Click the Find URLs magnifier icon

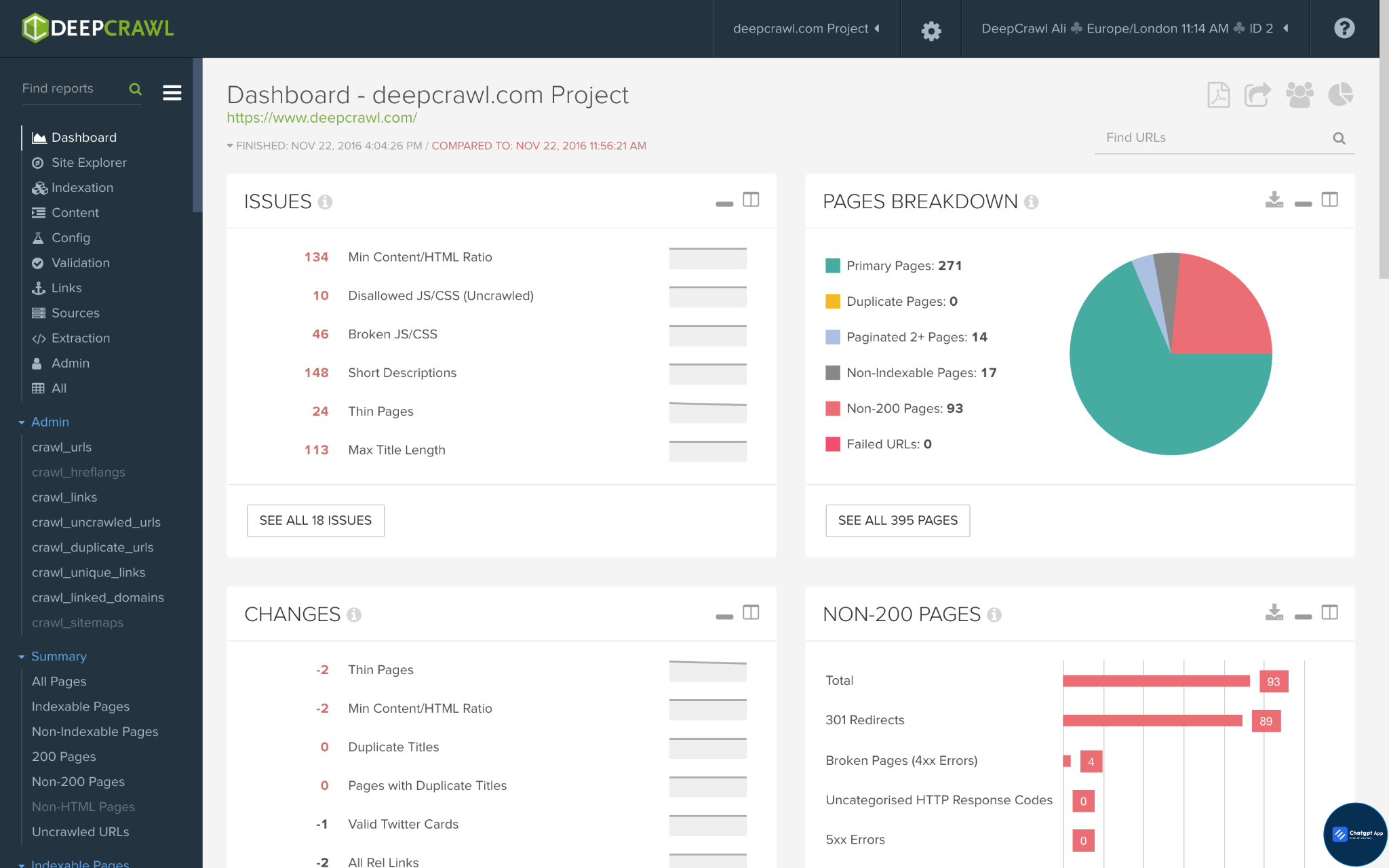tap(1339, 138)
